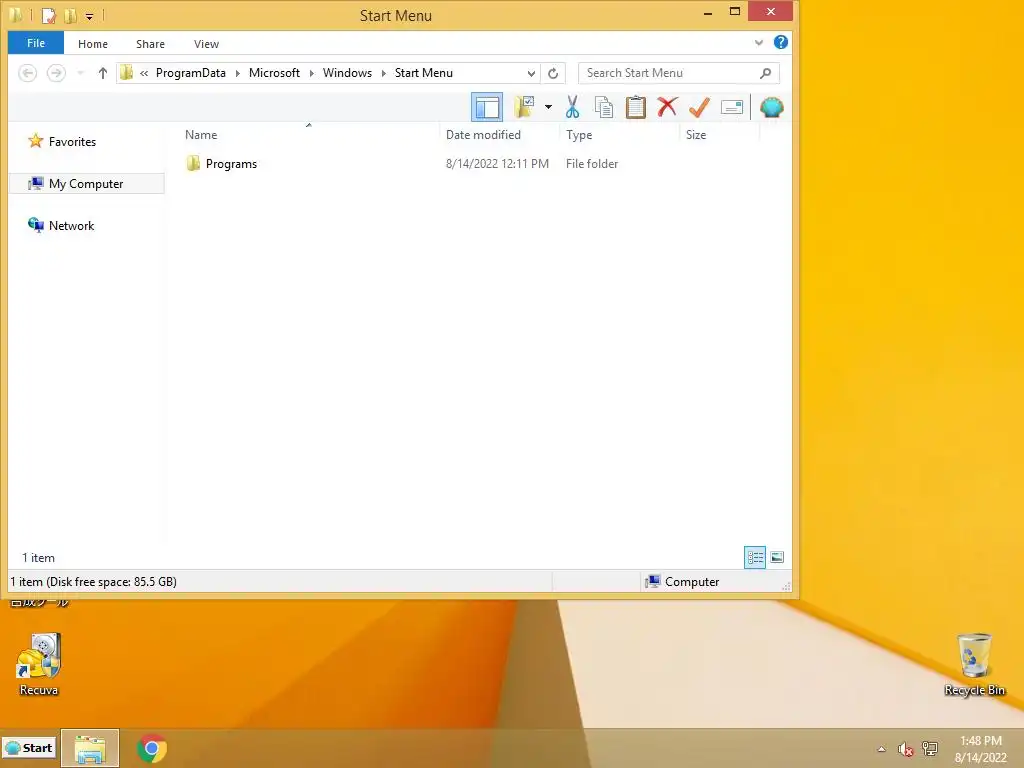The width and height of the screenshot is (1024, 768).
Task: Open the Share ribbon tab
Action: coord(150,44)
